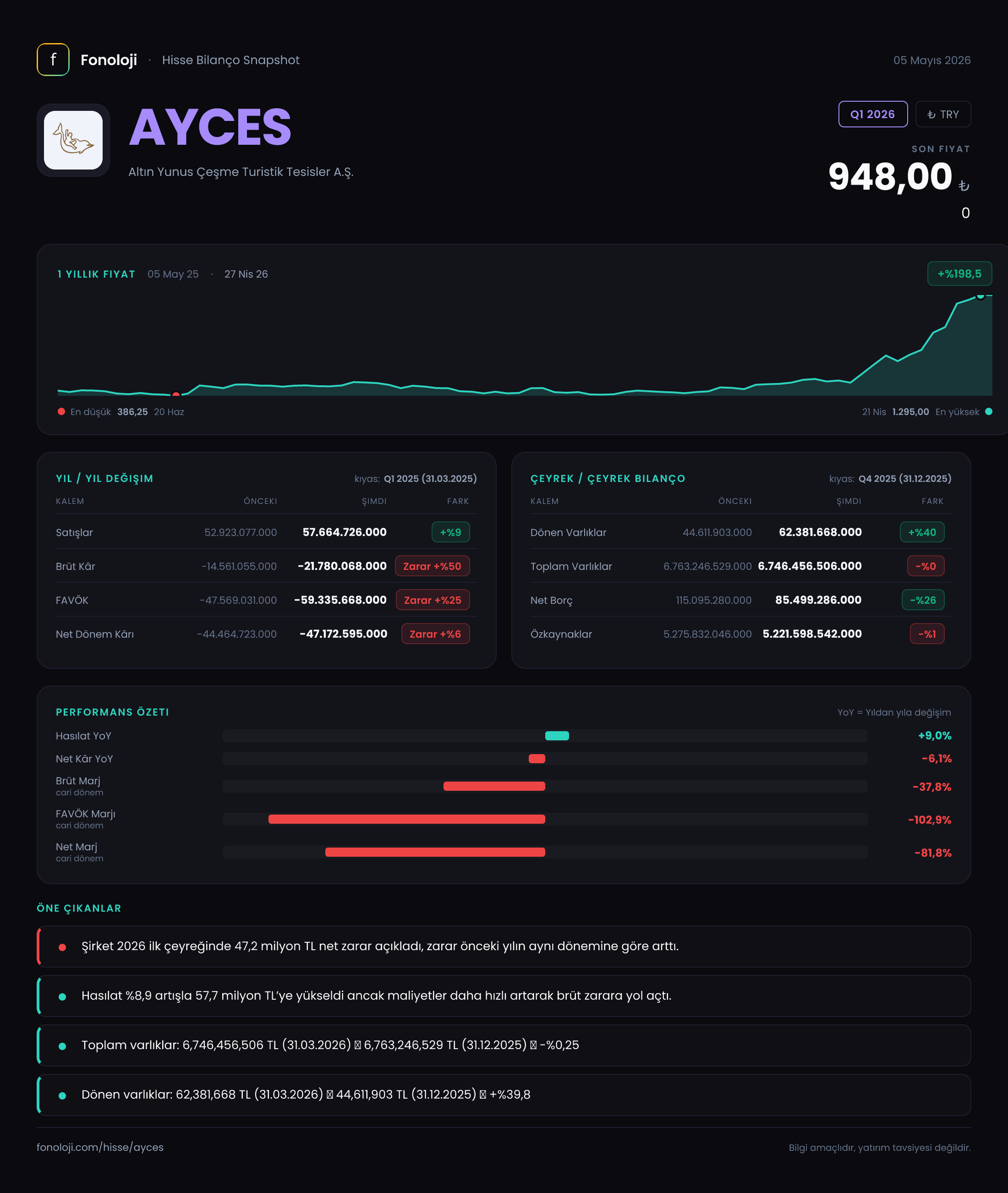1008x1193 pixels.
Task: Click the FAVÖK Marjı red bar
Action: coord(407,819)
